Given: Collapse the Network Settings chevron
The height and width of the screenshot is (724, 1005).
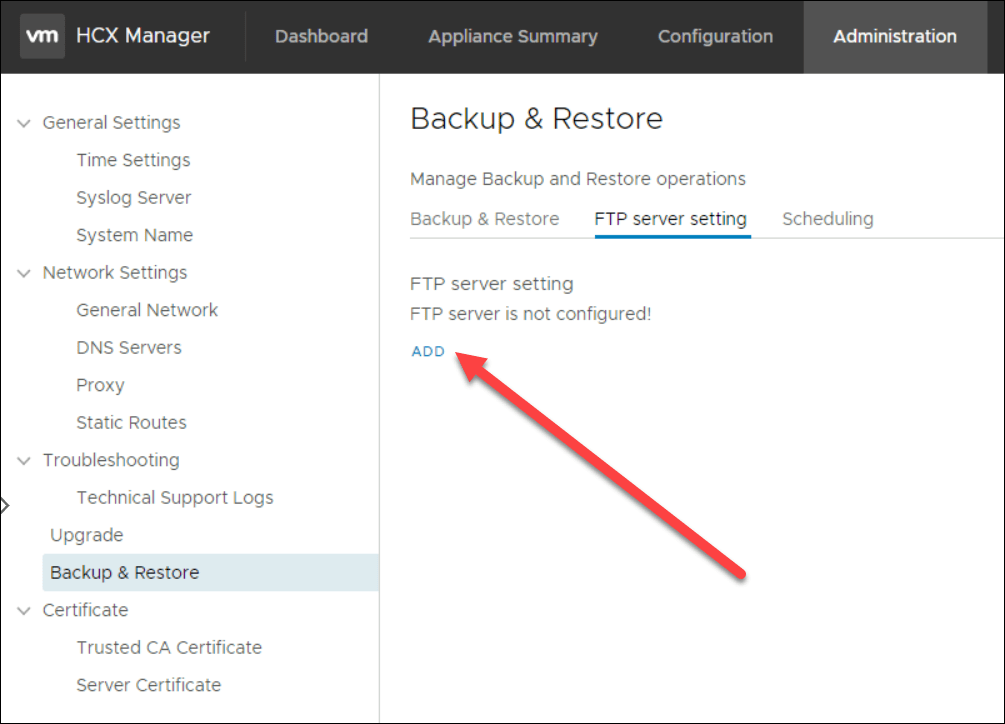Looking at the screenshot, I should coord(24,273).
